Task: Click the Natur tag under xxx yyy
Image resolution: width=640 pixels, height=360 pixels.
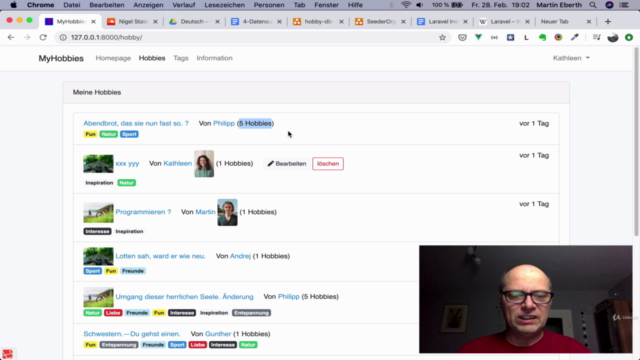Action: click(x=127, y=183)
